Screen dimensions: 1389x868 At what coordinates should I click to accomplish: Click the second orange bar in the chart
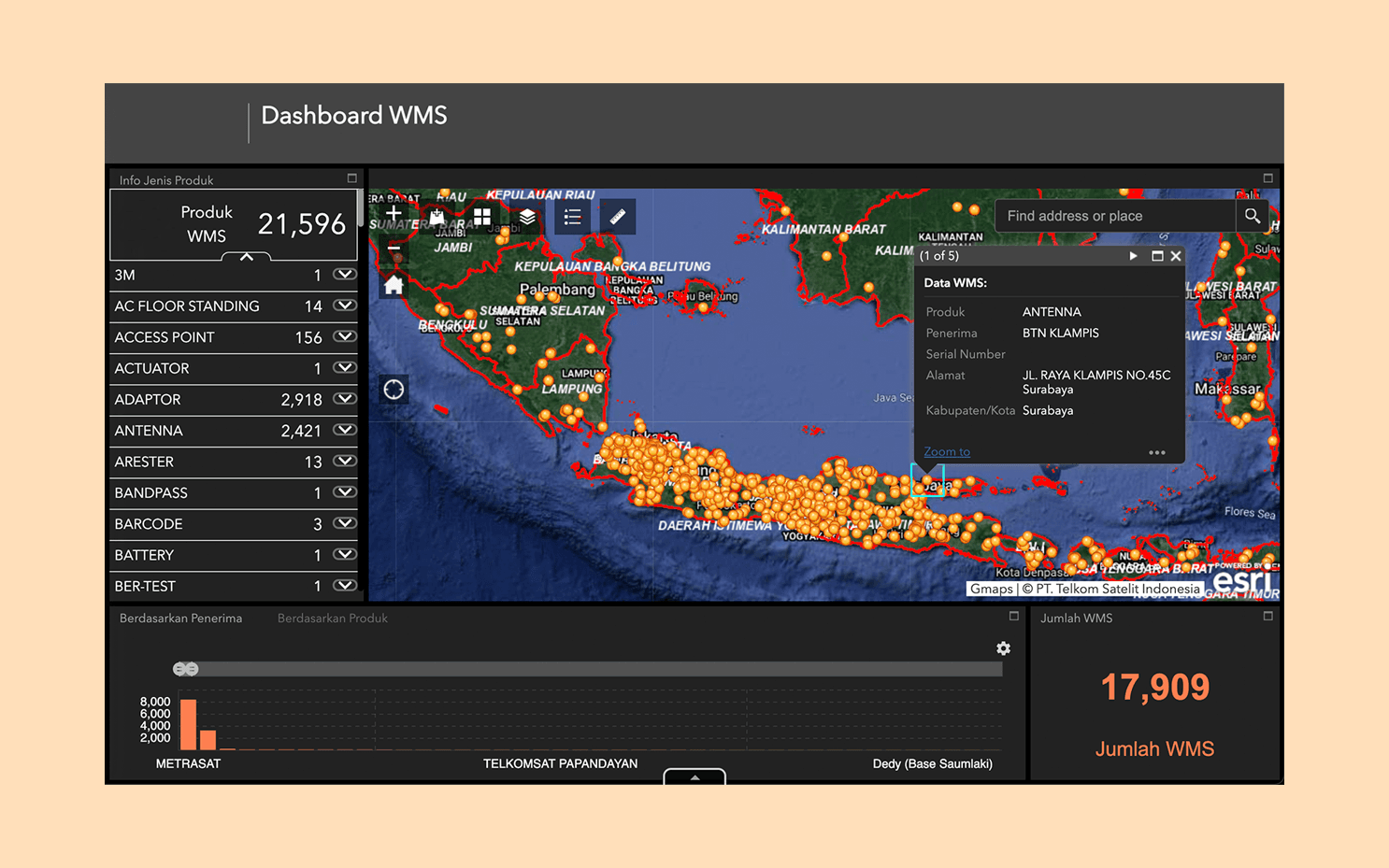coord(208,739)
